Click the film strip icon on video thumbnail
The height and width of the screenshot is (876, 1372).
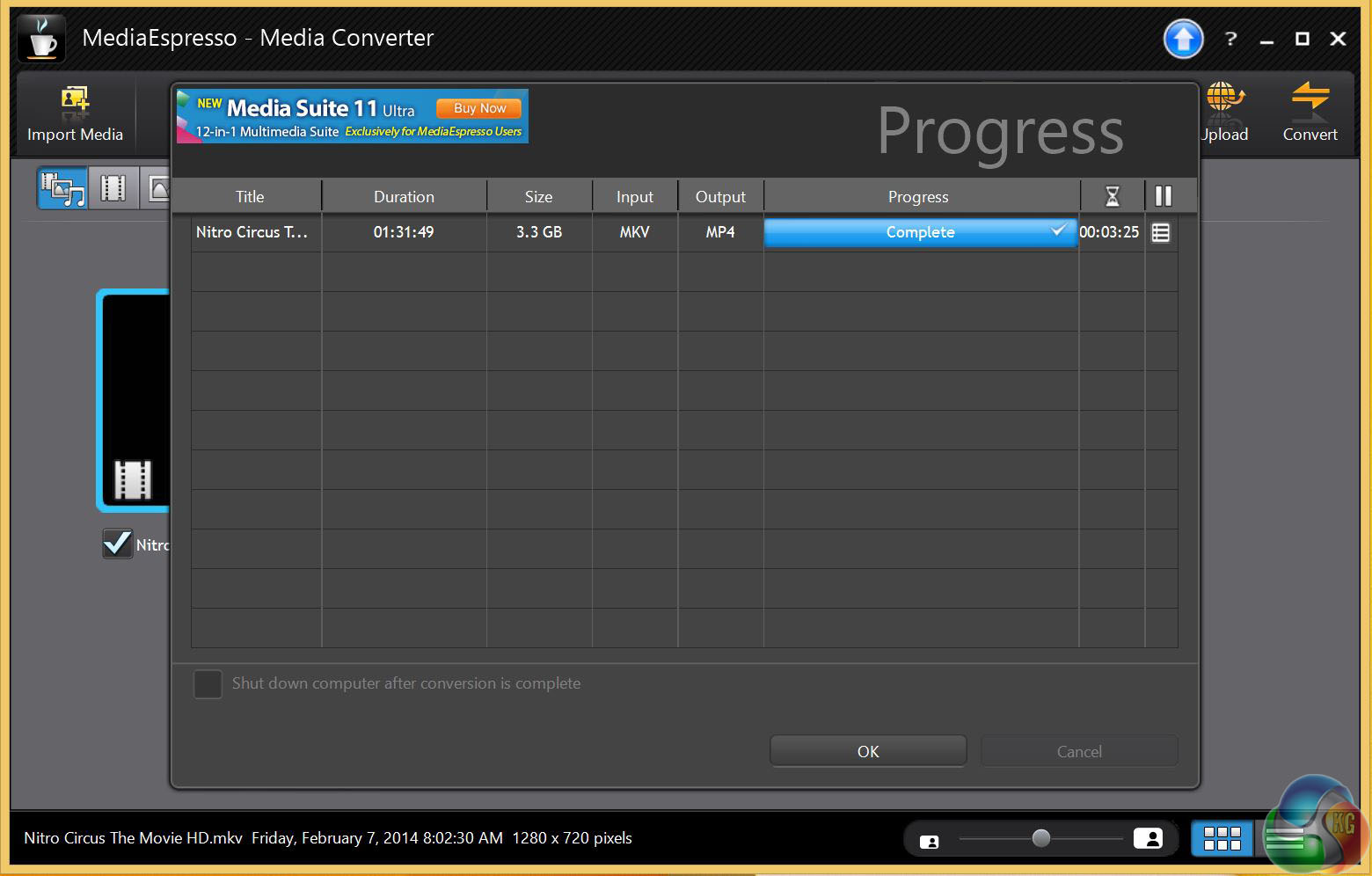[133, 479]
